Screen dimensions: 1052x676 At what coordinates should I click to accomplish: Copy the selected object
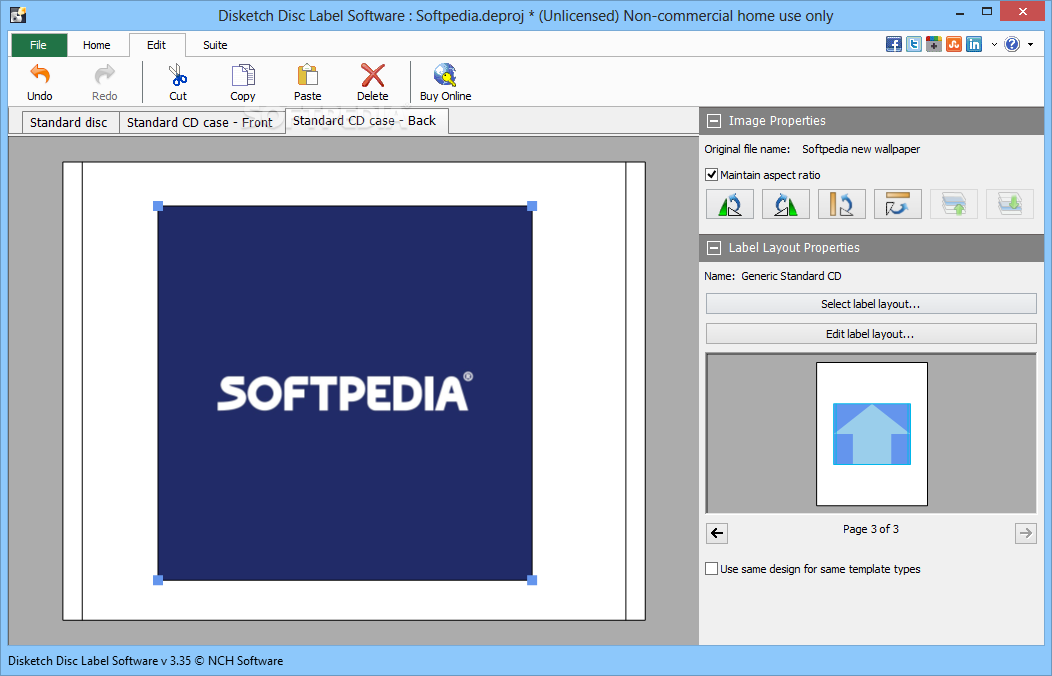tap(243, 82)
